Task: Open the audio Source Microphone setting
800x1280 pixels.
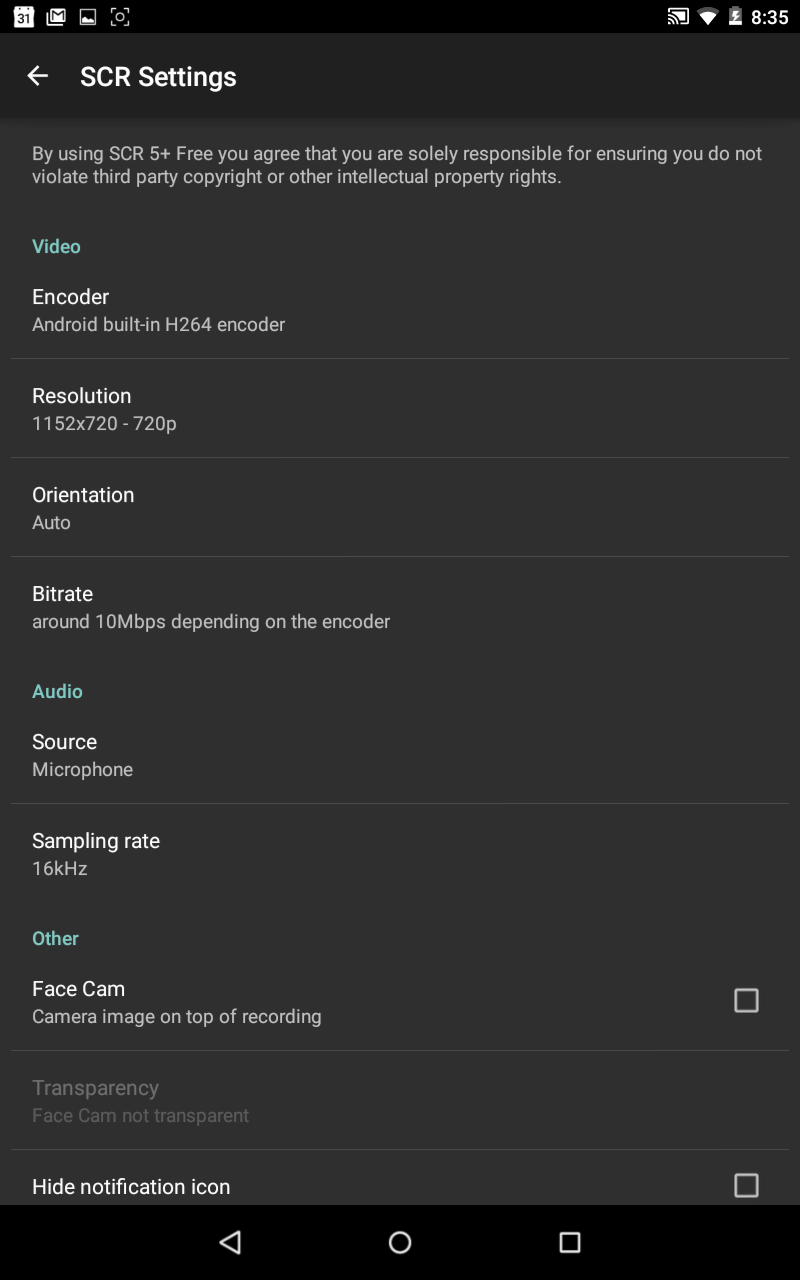Action: coord(400,755)
